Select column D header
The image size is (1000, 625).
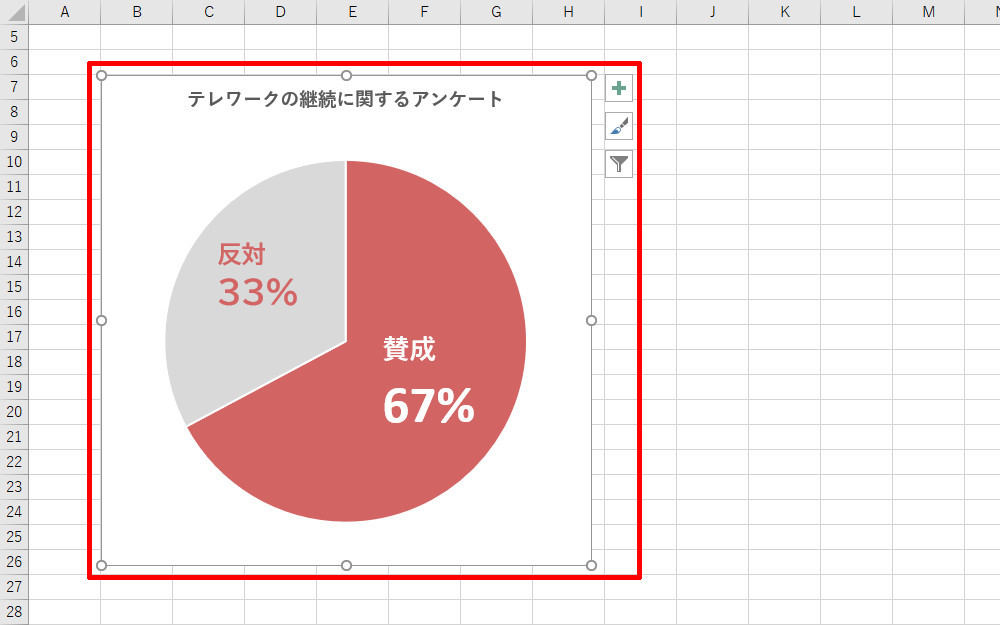[281, 12]
